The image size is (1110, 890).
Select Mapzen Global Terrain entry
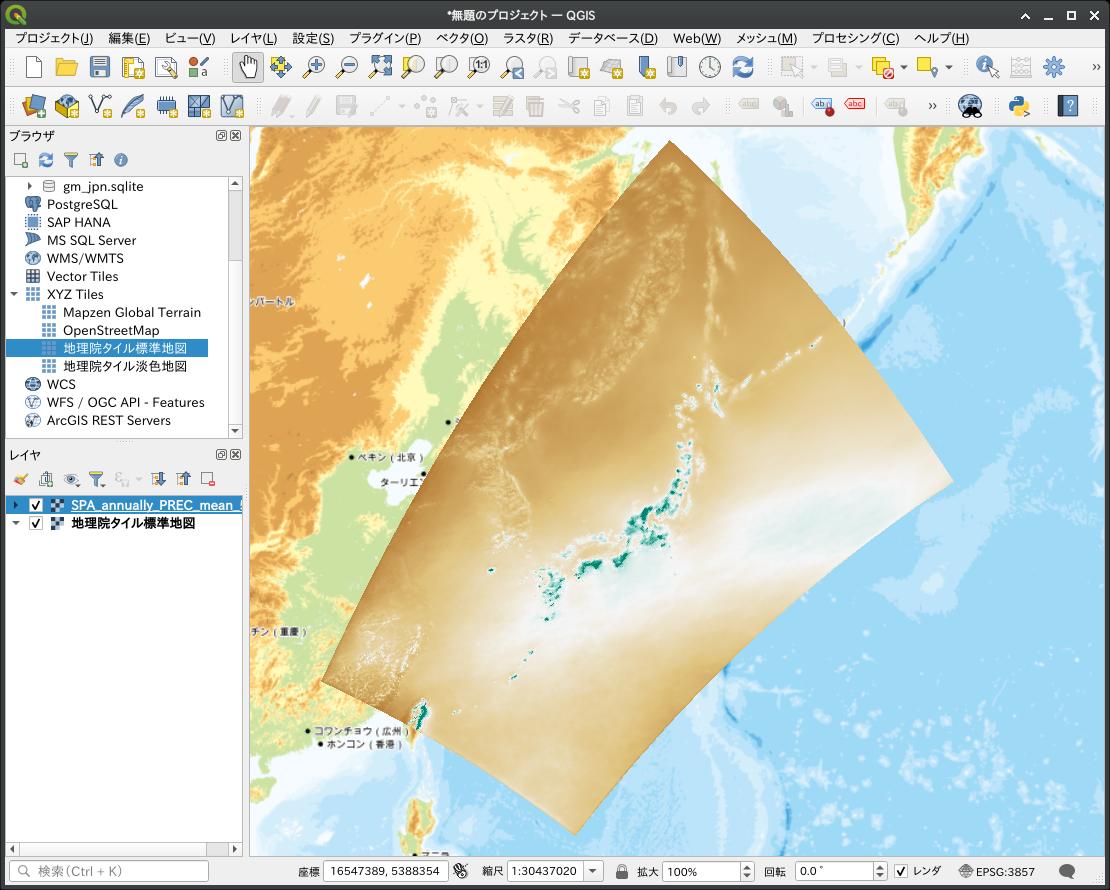pos(132,312)
